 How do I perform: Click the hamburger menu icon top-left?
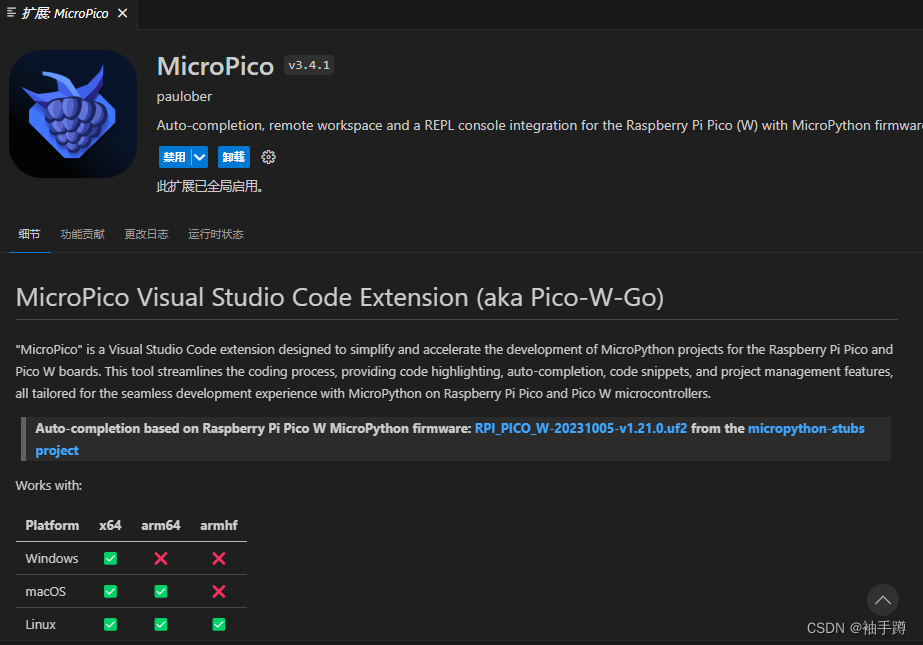click(10, 13)
